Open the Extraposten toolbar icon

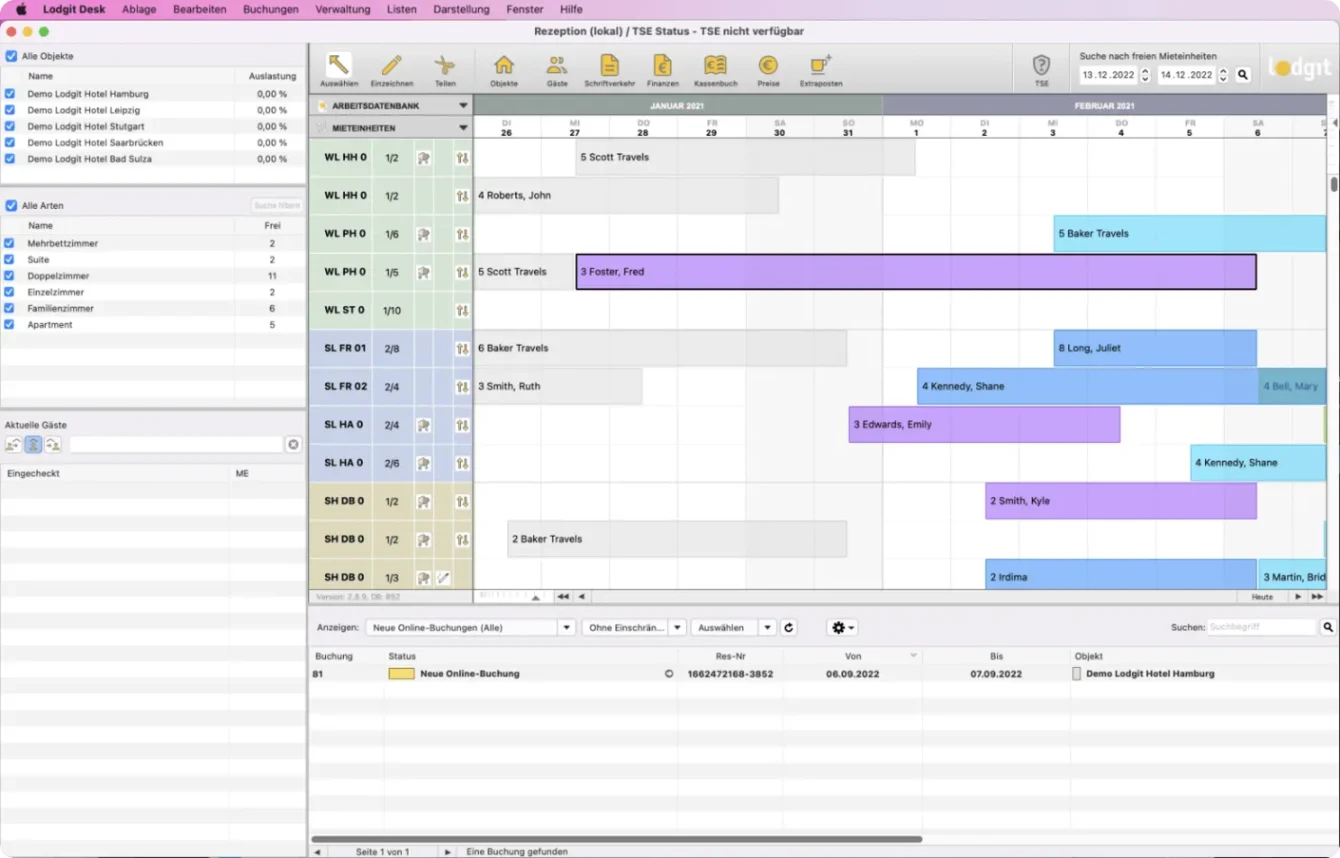[x=821, y=66]
